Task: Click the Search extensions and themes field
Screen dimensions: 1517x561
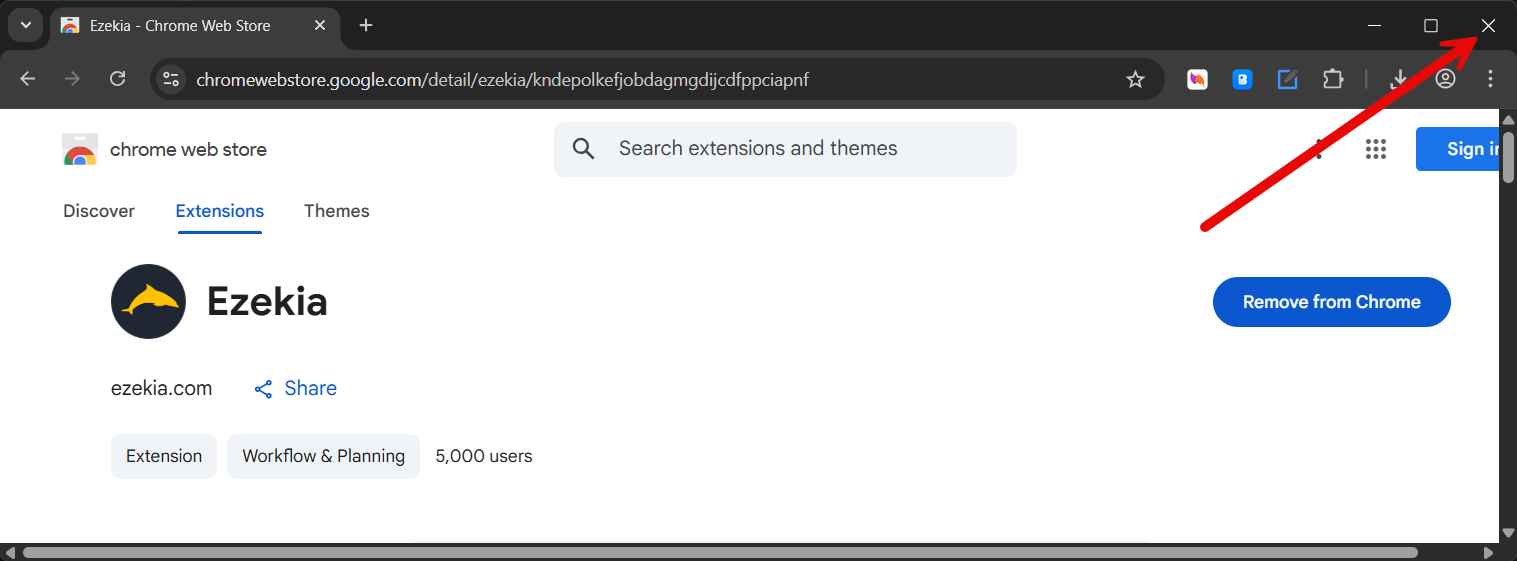Action: tap(785, 149)
